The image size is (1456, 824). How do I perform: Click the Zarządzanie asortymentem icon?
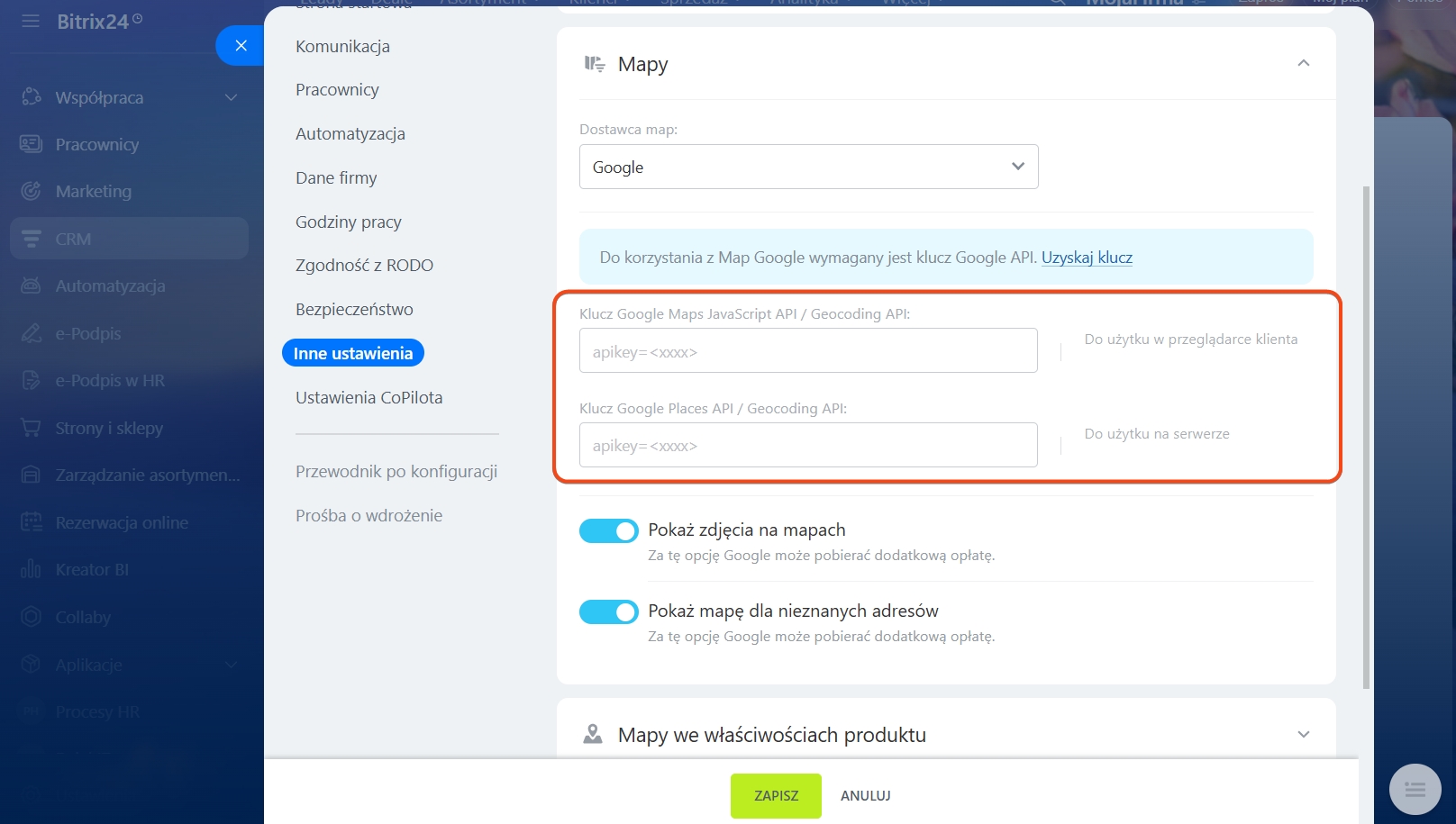click(x=32, y=475)
